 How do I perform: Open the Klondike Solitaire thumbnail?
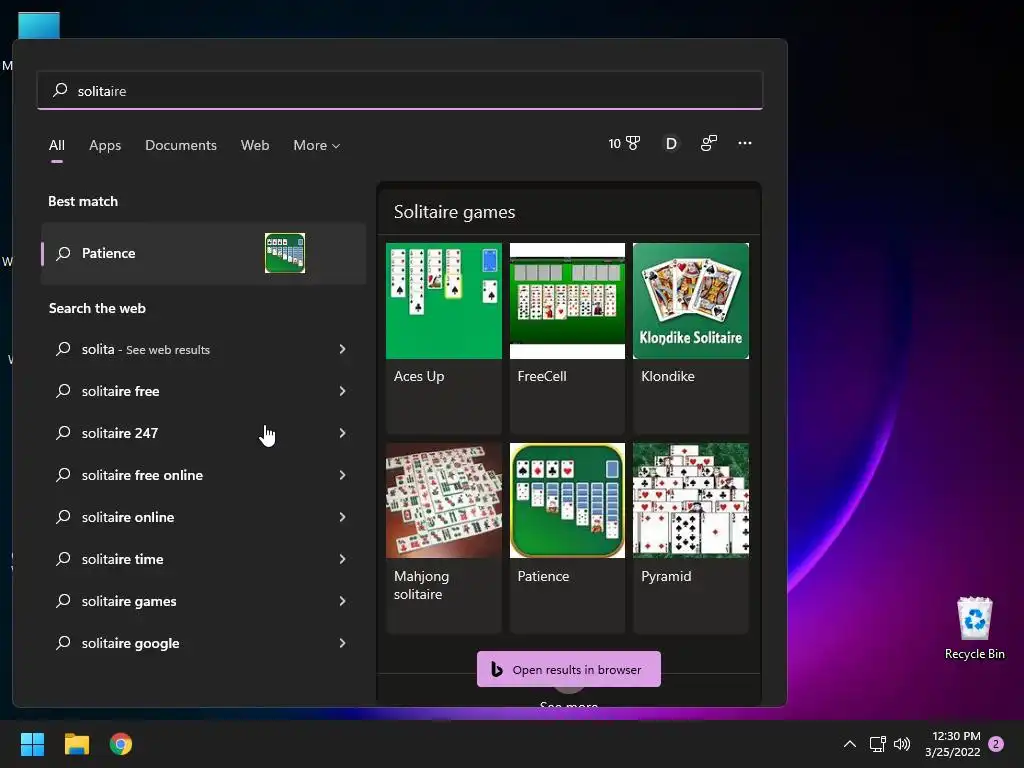tap(691, 301)
